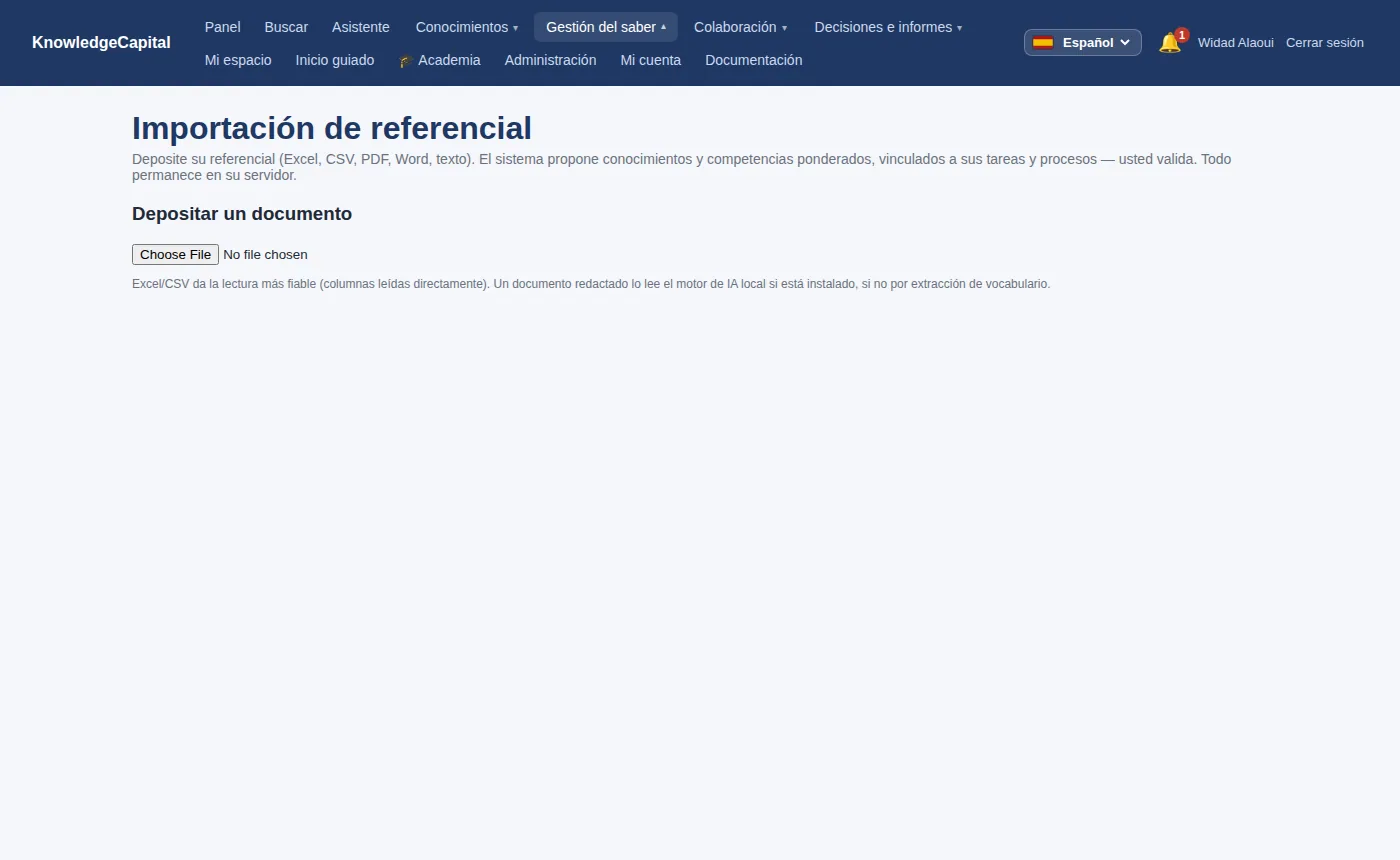
Task: Open the Widad Alaoui user profile
Action: point(1236,43)
